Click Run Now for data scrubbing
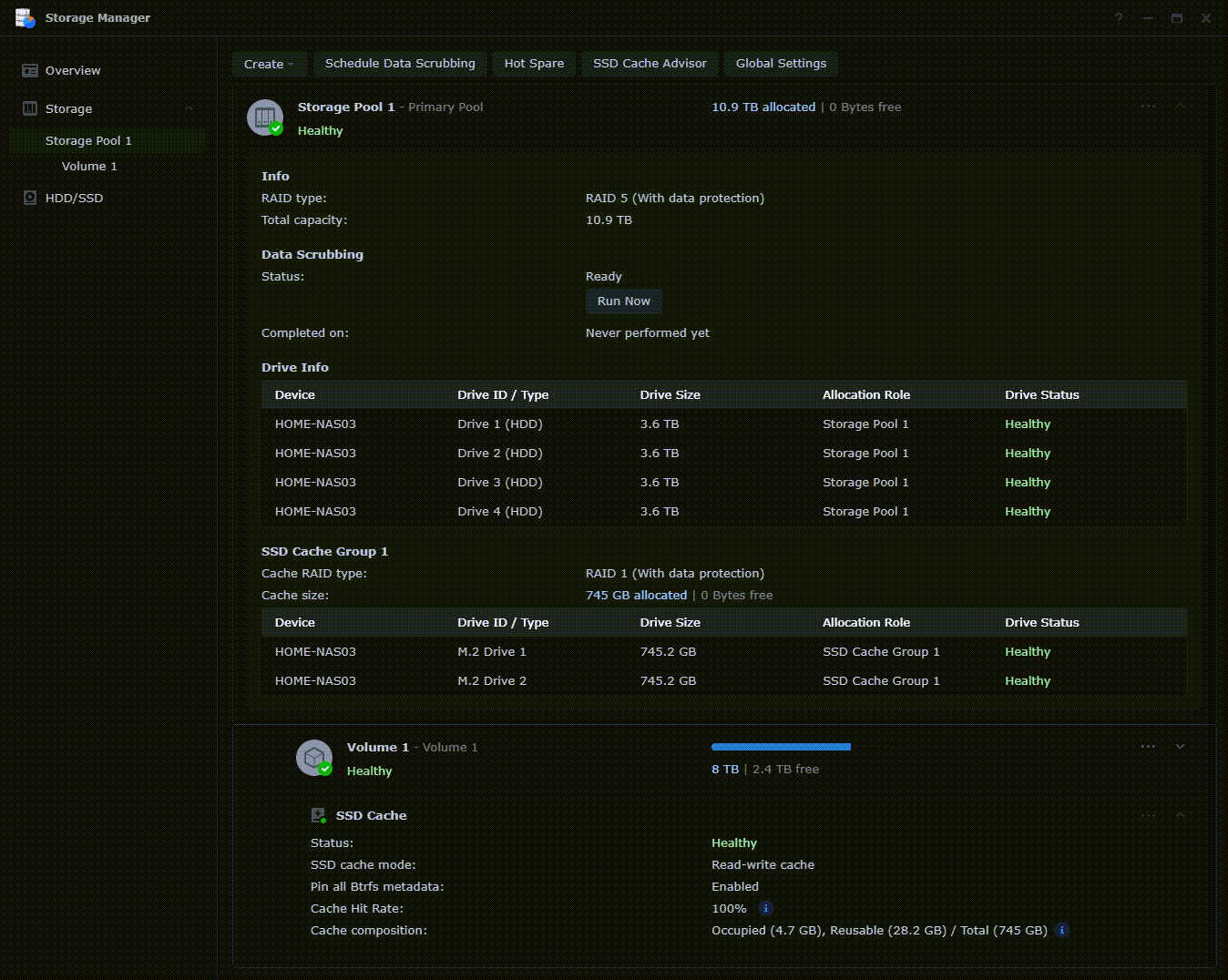This screenshot has height=980, width=1228. tap(624, 301)
